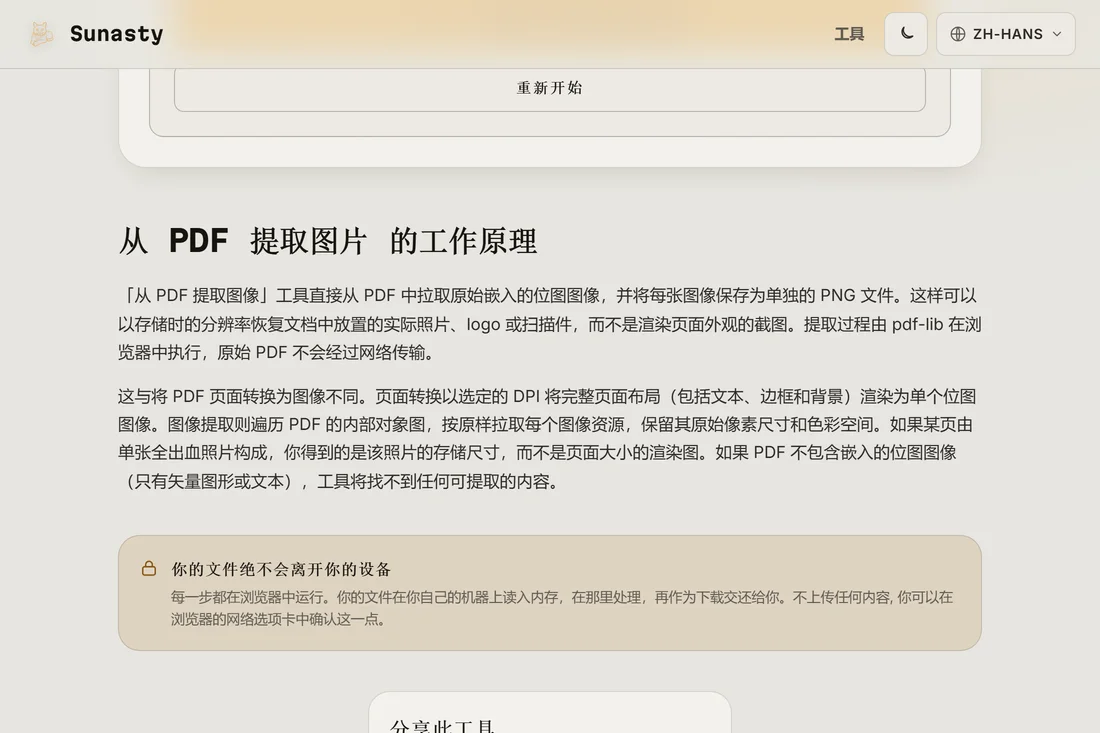1100x733 pixels.
Task: Toggle dark mode with the moon icon
Action: tap(906, 34)
